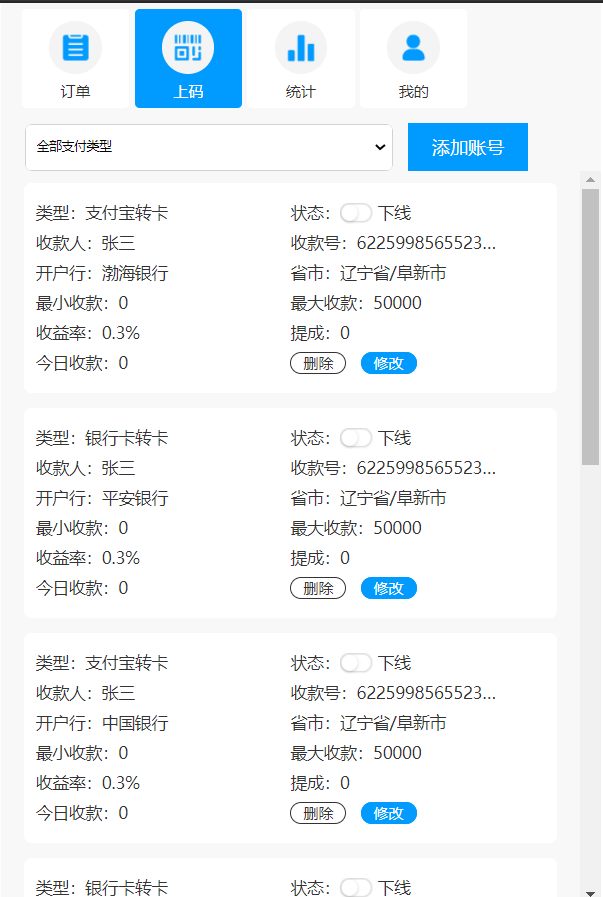Click 收益率: 0.3% in the 渤海银行 card
This screenshot has width=603, height=897.
point(88,333)
